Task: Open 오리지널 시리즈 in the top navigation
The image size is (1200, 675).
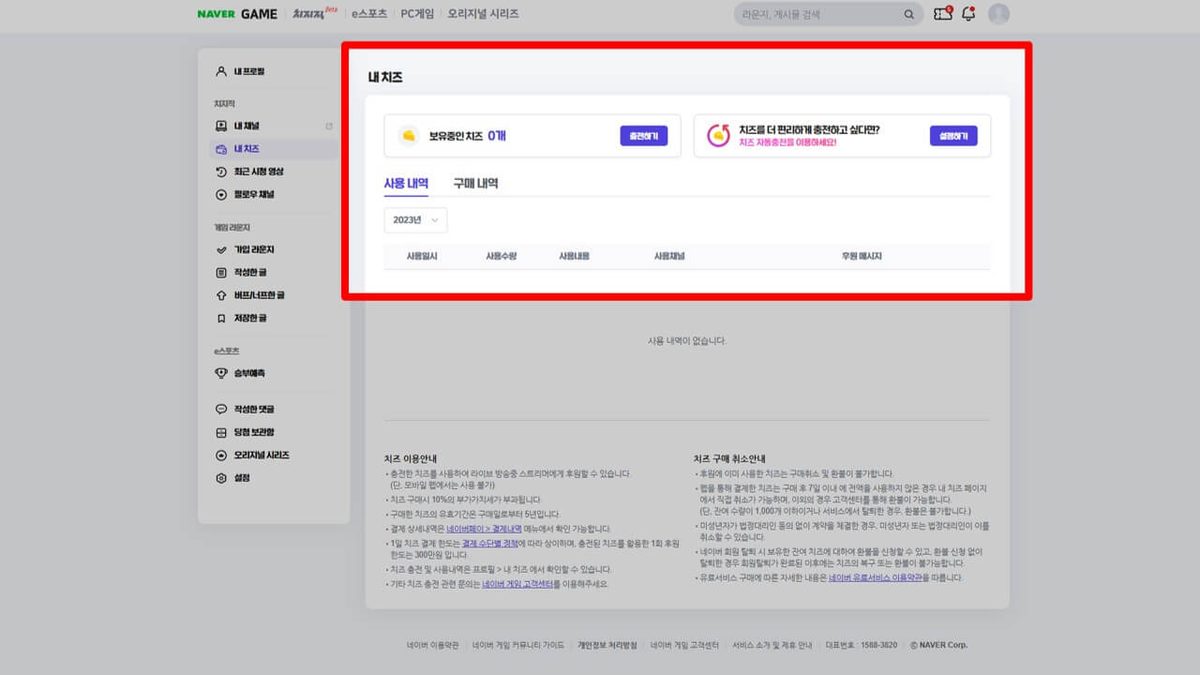Action: [483, 14]
